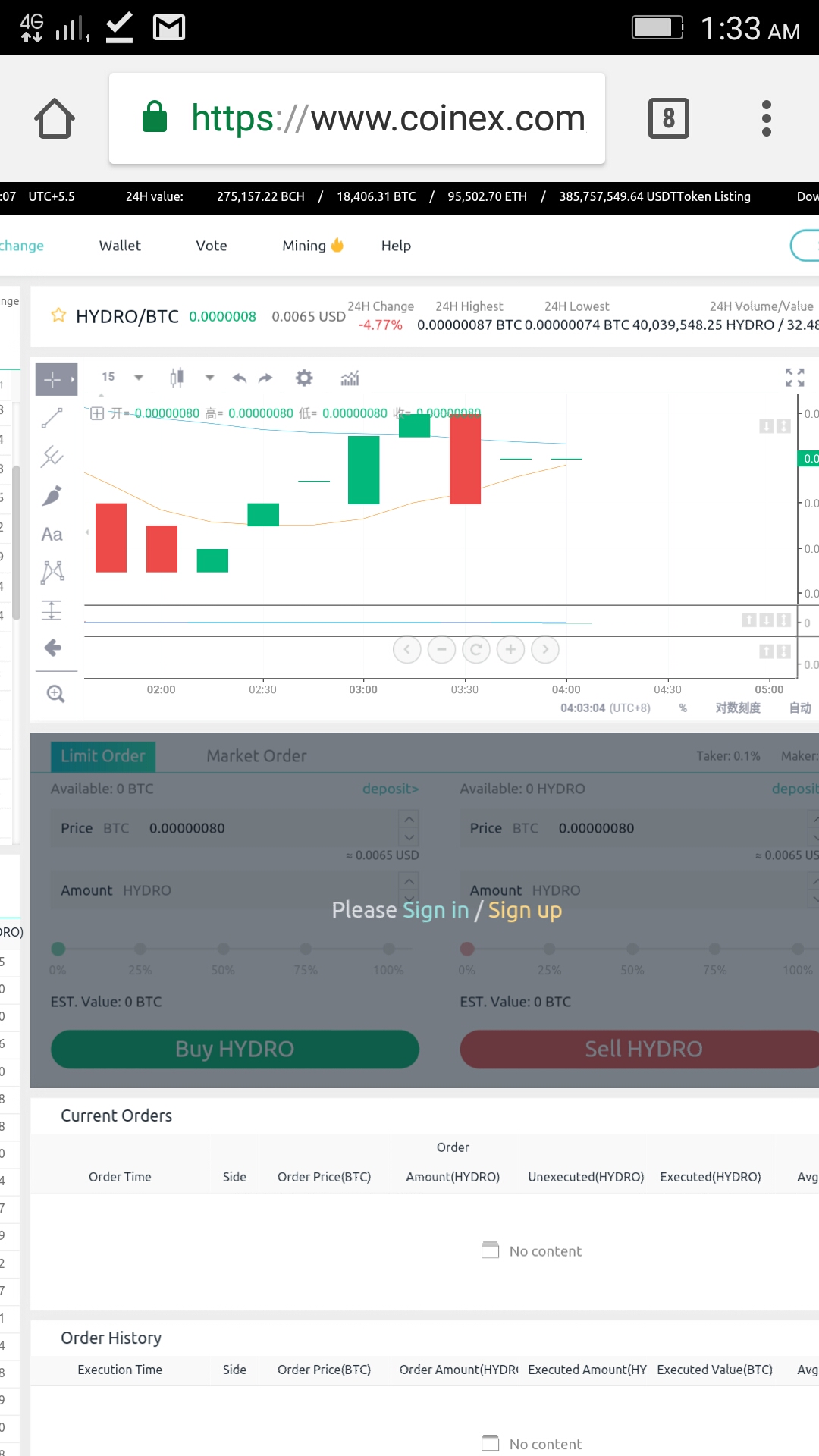The width and height of the screenshot is (819, 1456).
Task: Click the deposit> link under BTC
Action: [391, 789]
